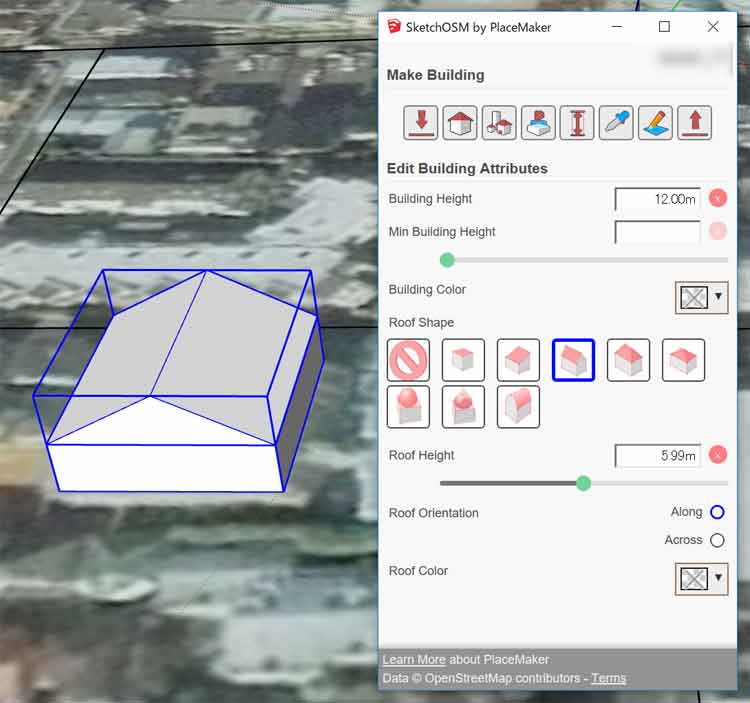Click the Edit Building Attributes heading
This screenshot has height=703, width=750.
[467, 168]
